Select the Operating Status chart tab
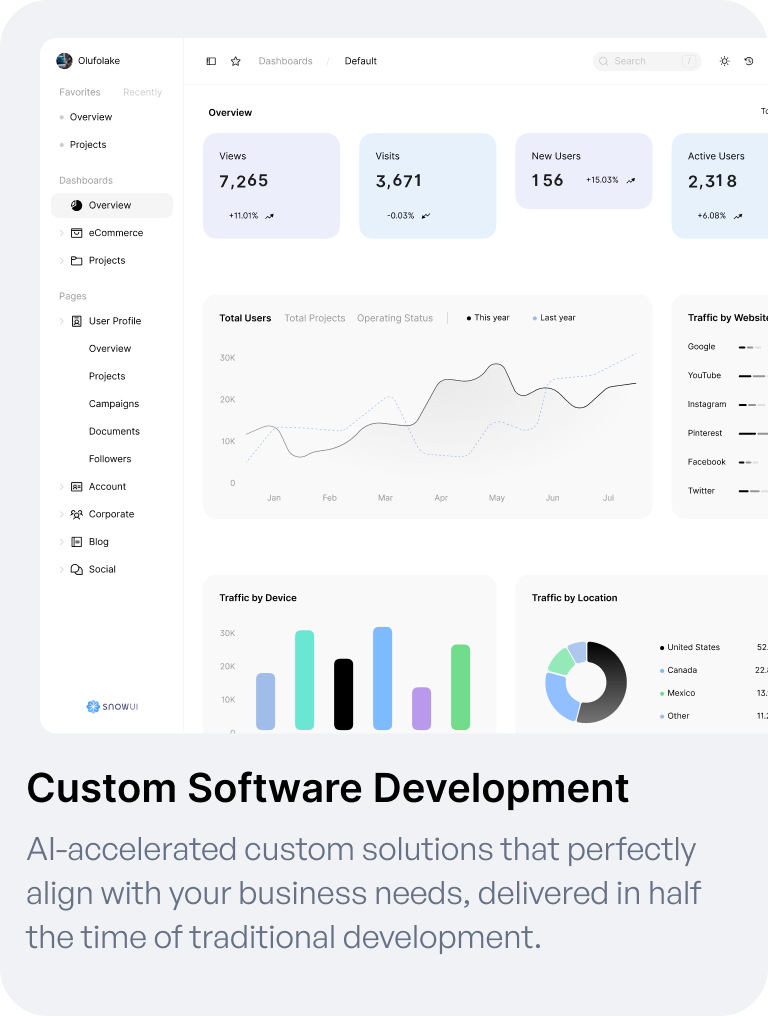 (395, 318)
